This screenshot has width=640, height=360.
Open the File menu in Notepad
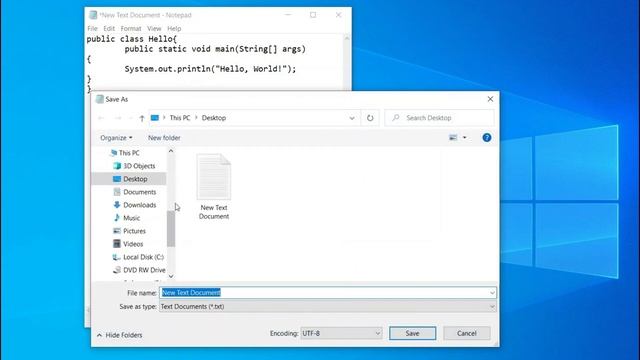92,29
